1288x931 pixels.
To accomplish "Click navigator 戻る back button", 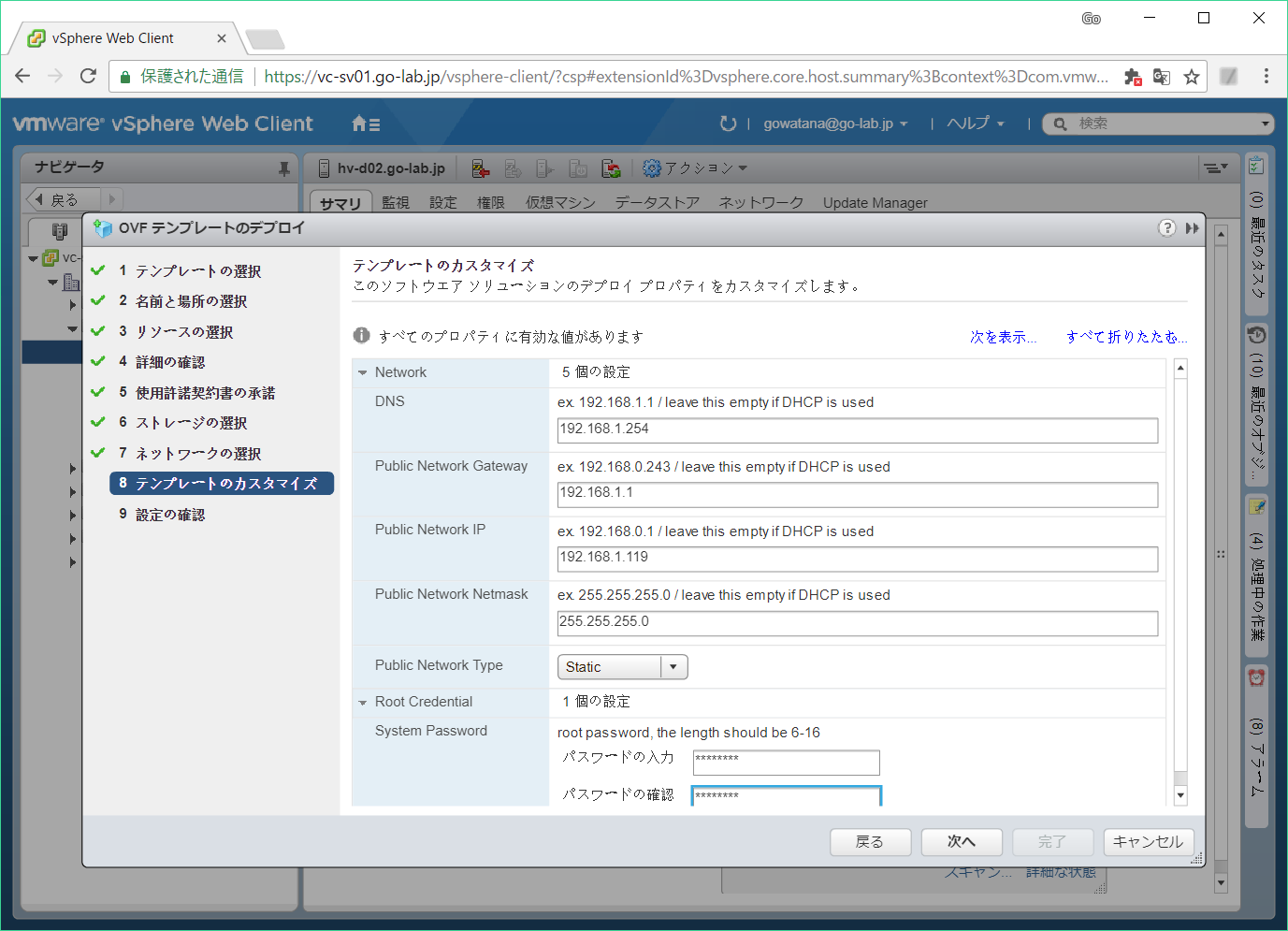I will (x=62, y=199).
